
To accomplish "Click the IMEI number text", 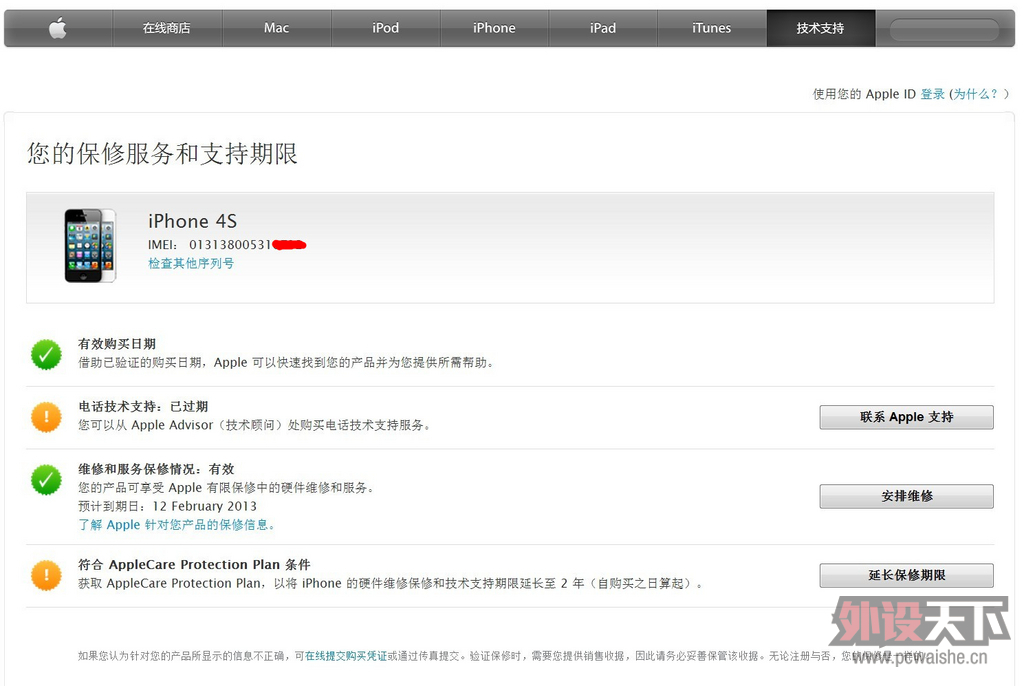I will [227, 245].
